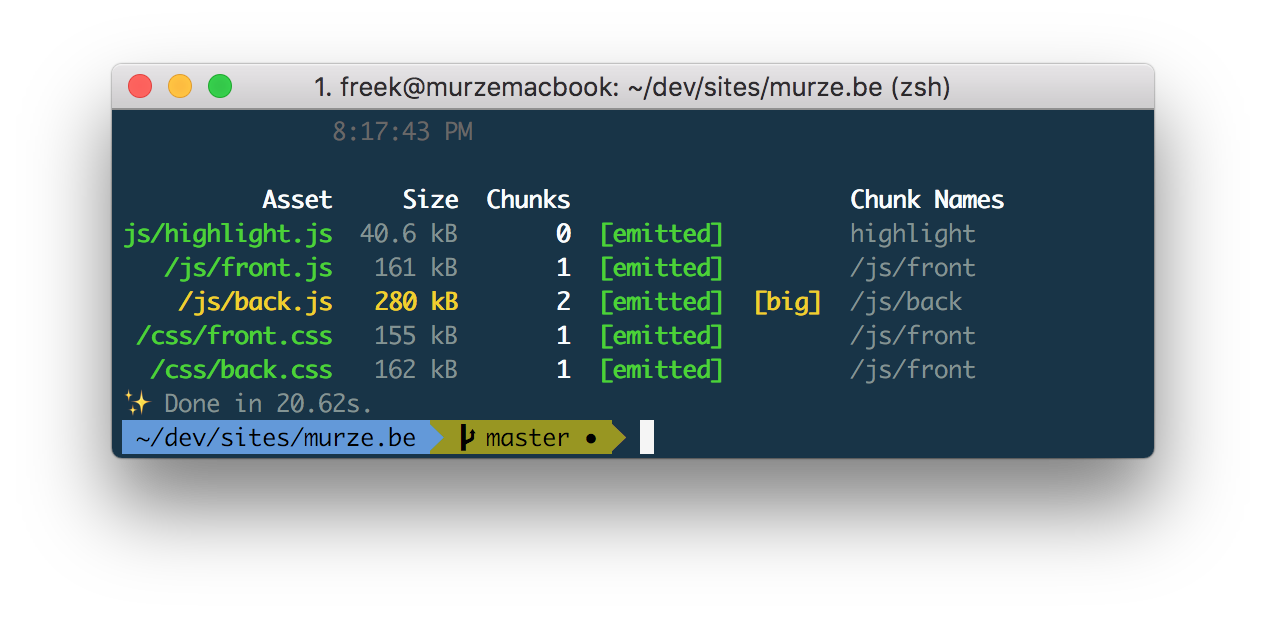Click the dirty-state dot after master
1266x618 pixels.
[591, 438]
